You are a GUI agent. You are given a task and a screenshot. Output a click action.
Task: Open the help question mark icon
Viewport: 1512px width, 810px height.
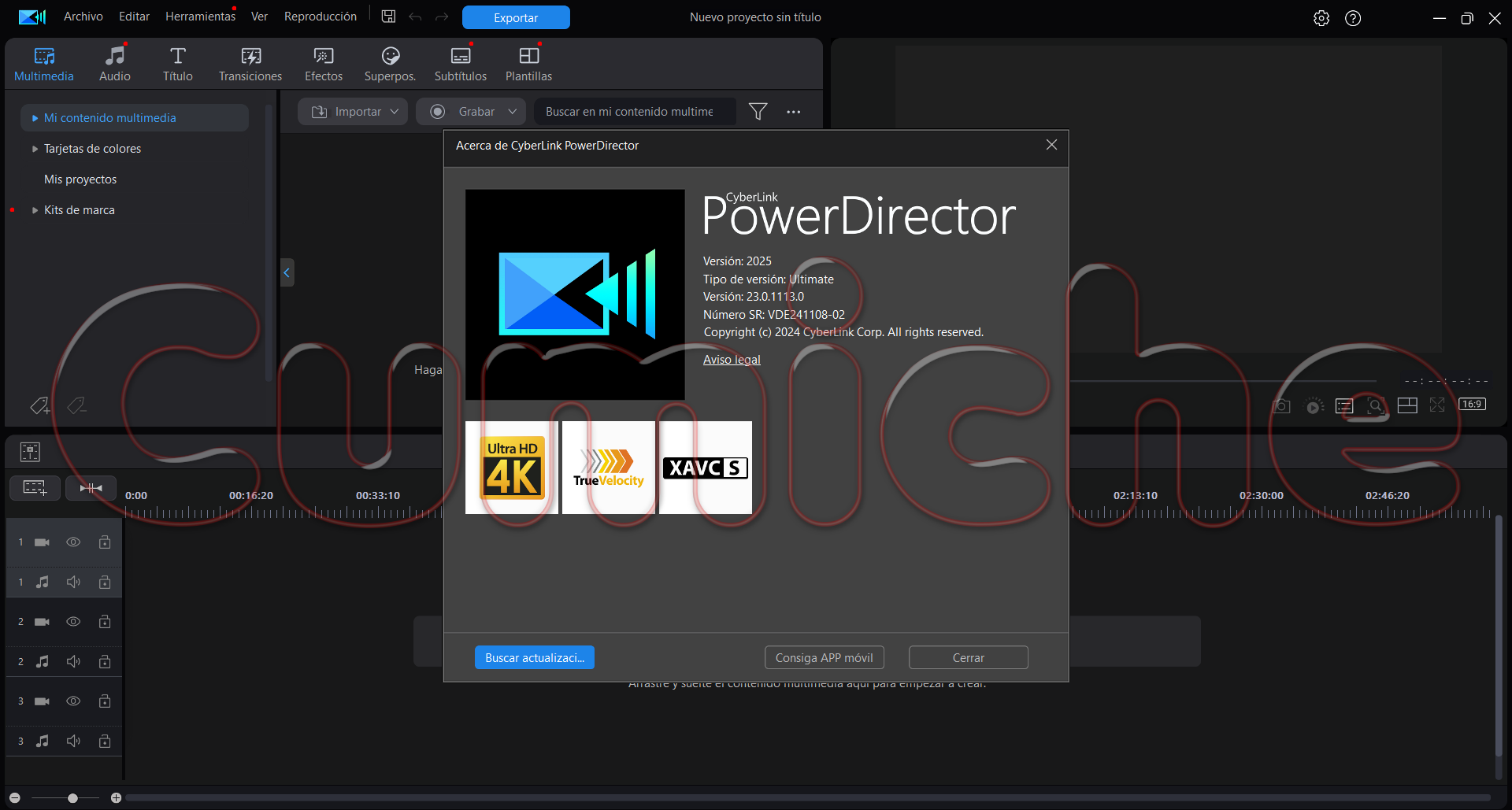1353,18
